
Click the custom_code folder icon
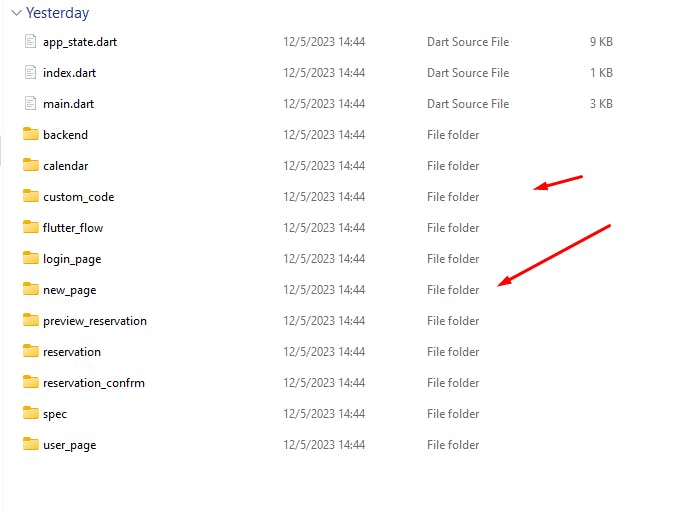click(30, 197)
